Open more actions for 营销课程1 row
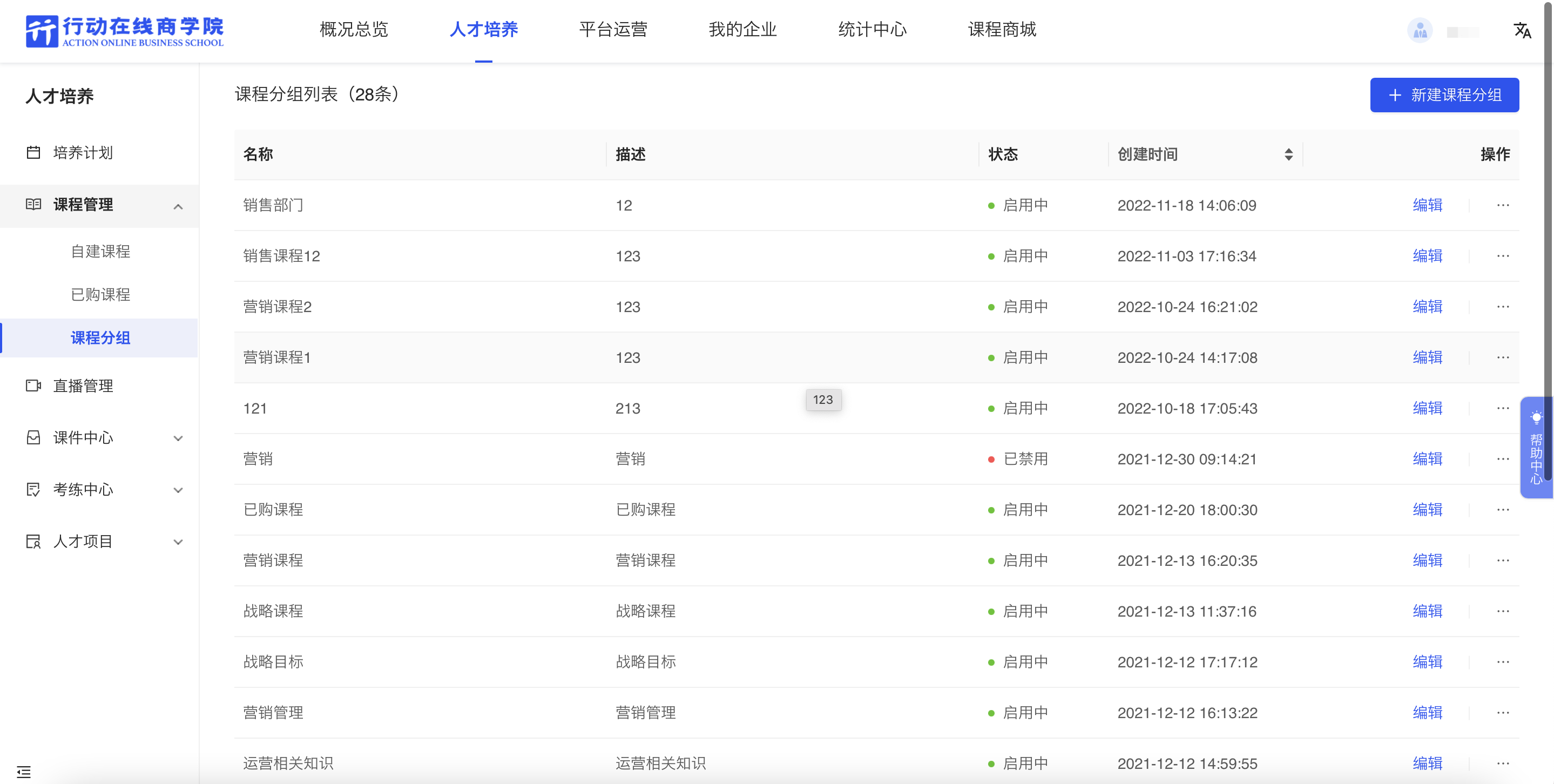Screen dimensions: 1554x784 (1503, 357)
